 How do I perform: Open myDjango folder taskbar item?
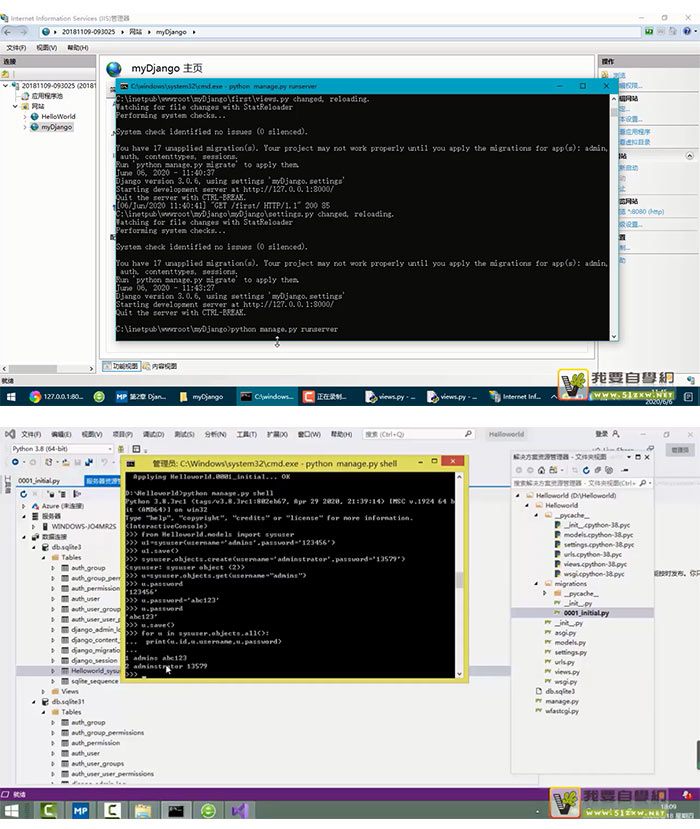point(201,397)
